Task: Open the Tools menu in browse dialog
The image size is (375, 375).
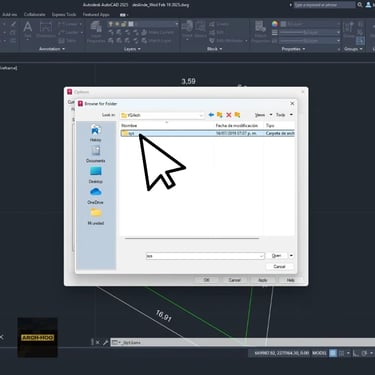Action: (x=284, y=115)
